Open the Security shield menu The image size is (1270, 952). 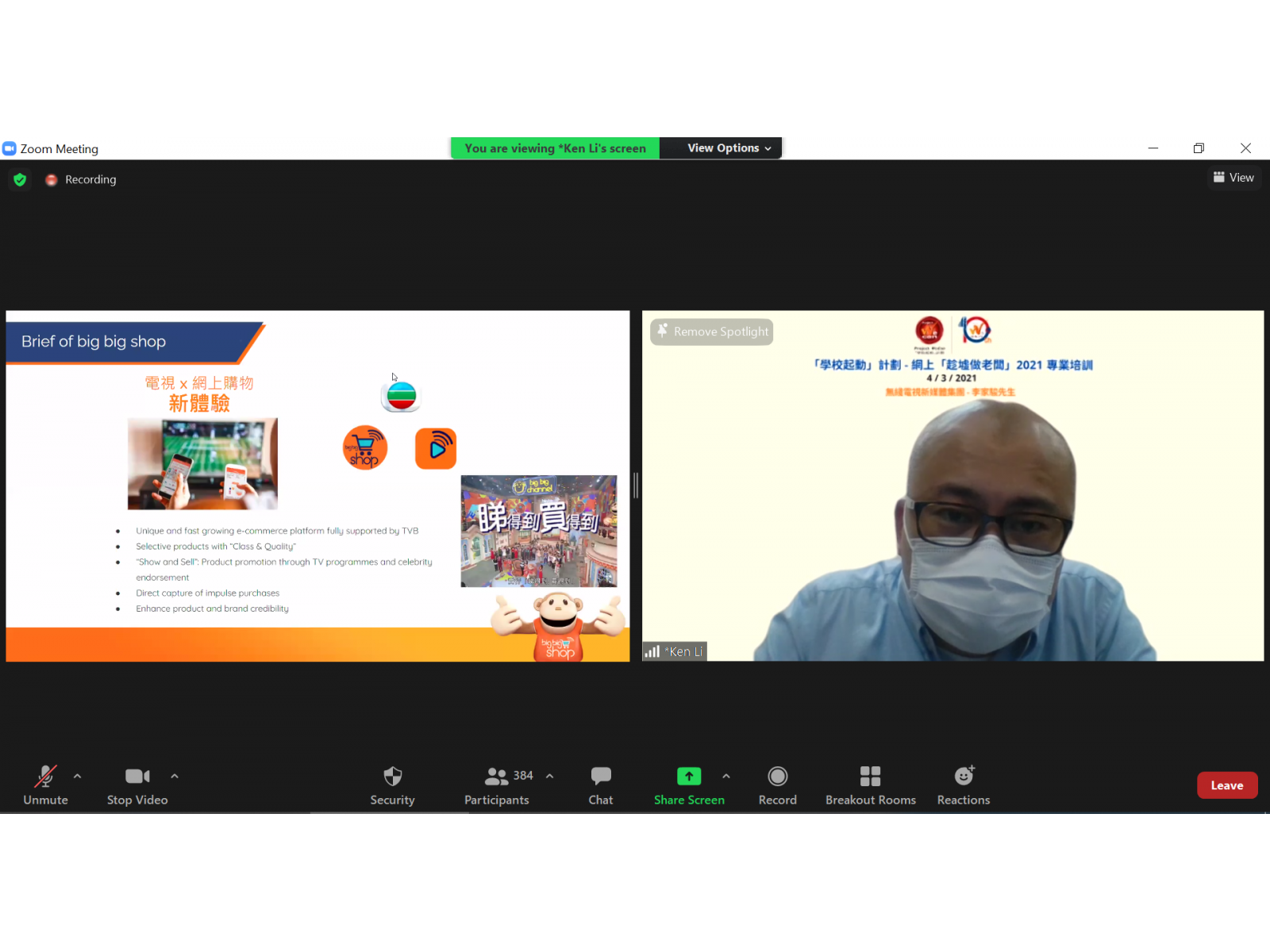[392, 785]
